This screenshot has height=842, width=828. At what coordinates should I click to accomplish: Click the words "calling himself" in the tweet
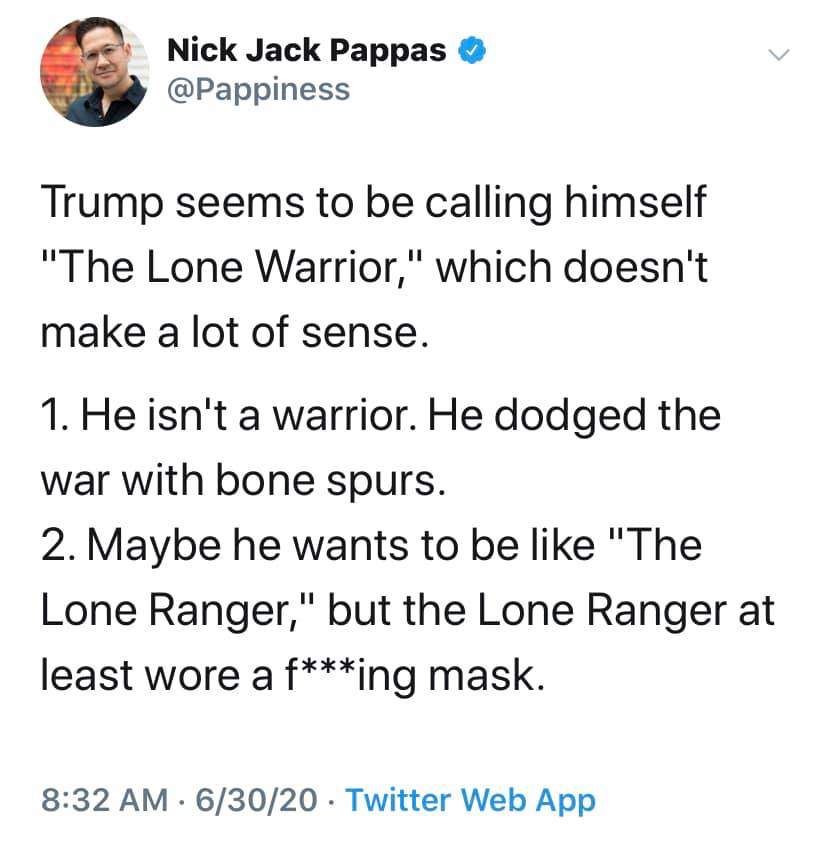pyautogui.click(x=564, y=204)
